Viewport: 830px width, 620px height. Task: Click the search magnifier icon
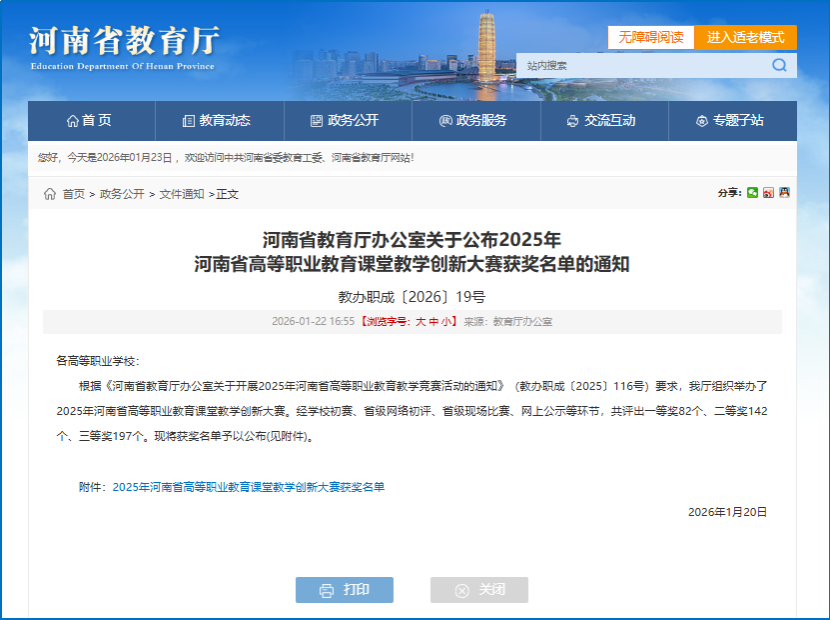coord(779,65)
